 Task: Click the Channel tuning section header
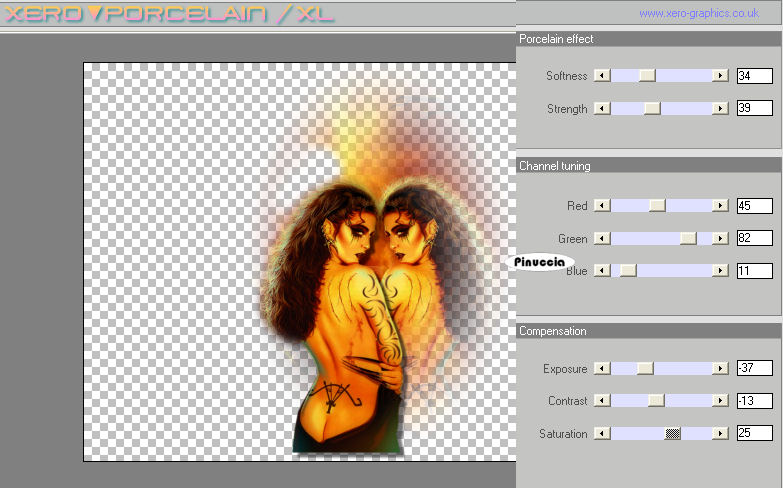648,166
